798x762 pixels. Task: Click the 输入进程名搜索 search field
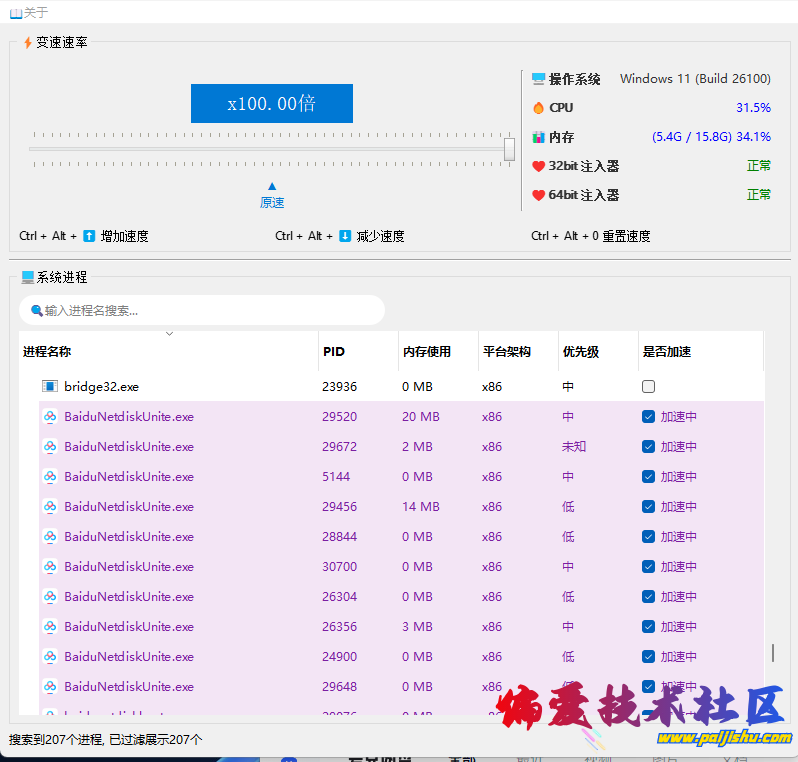point(205,310)
